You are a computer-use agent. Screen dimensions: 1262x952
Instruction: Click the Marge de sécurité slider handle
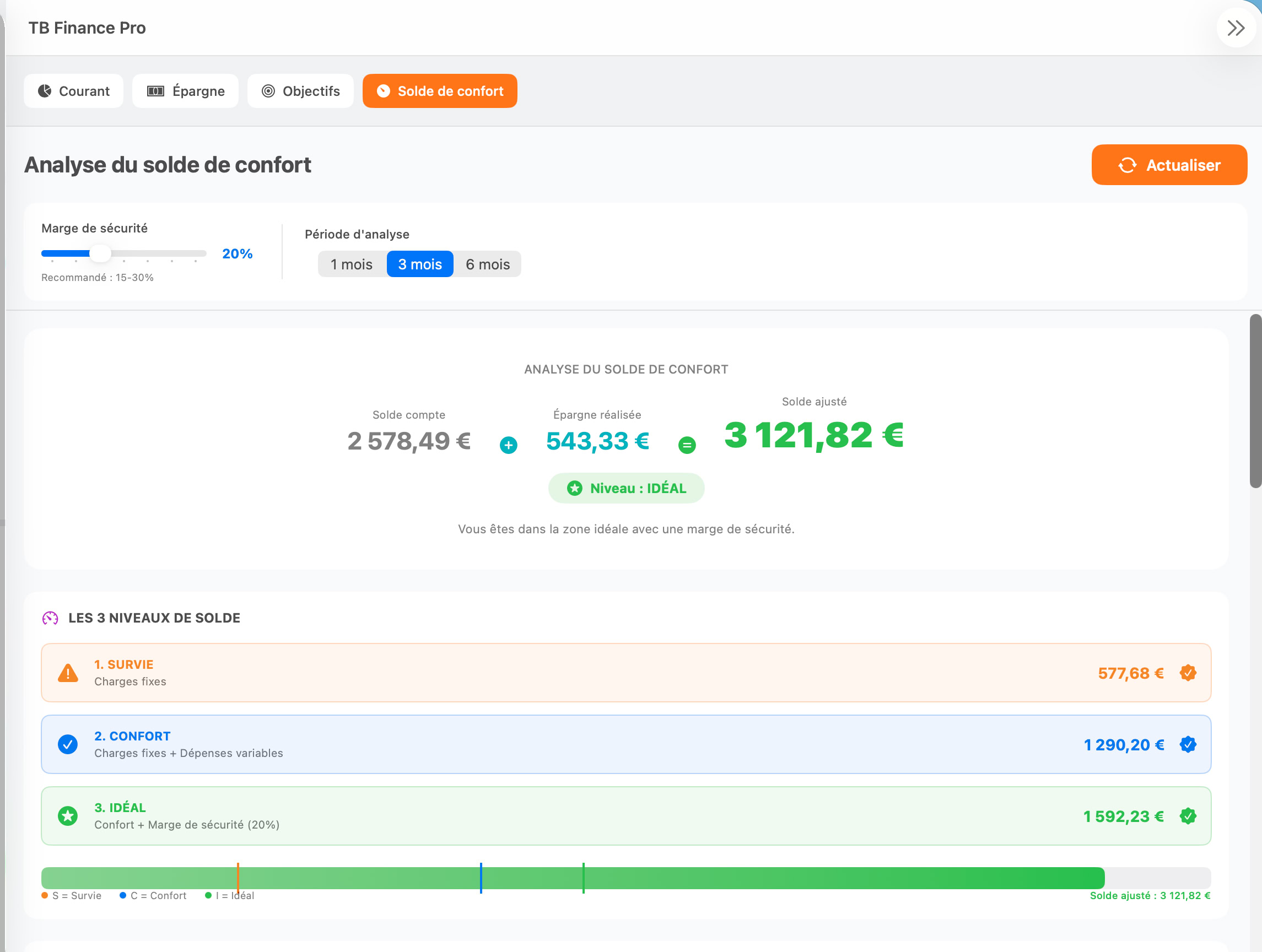[x=100, y=253]
